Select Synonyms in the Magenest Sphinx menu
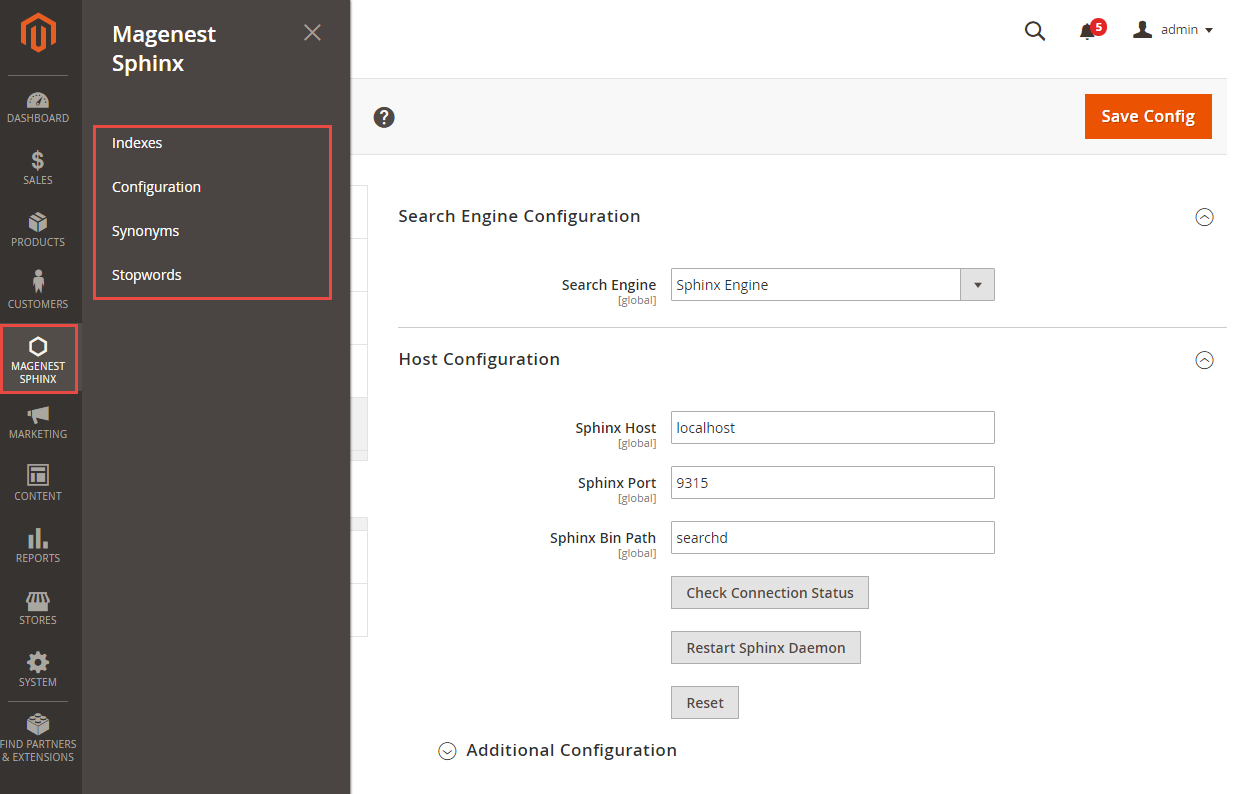 pyautogui.click(x=145, y=230)
